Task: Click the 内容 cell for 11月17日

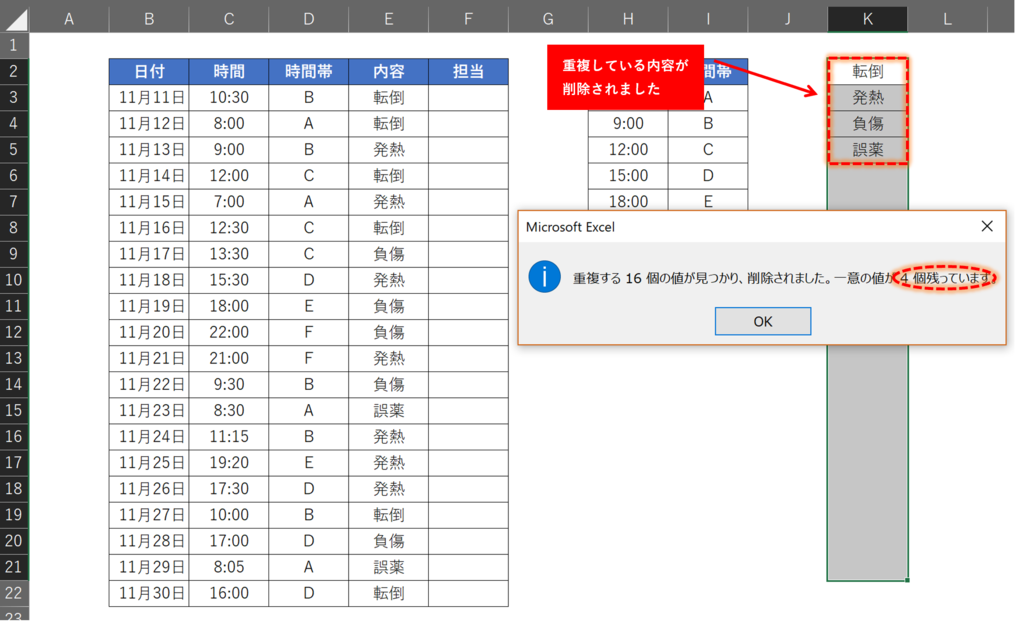Action: (x=389, y=255)
